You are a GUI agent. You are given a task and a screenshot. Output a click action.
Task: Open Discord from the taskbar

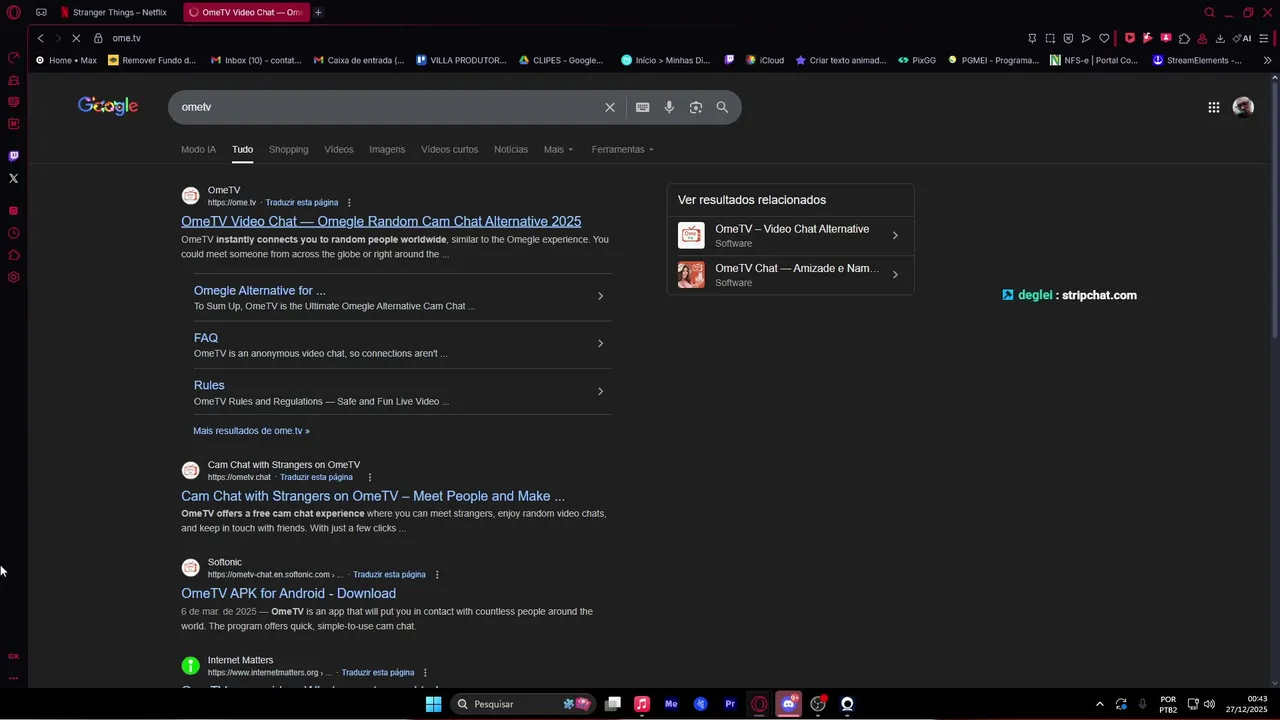tap(789, 704)
